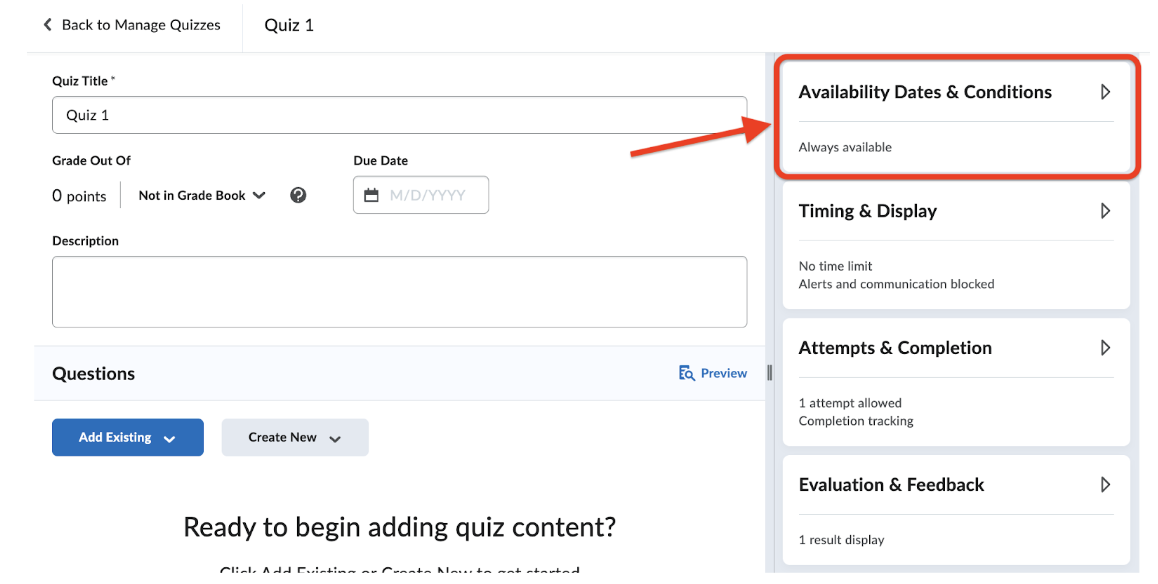Click the vertical scrollbar beside Questions panel
This screenshot has width=1158, height=584.
point(768,373)
